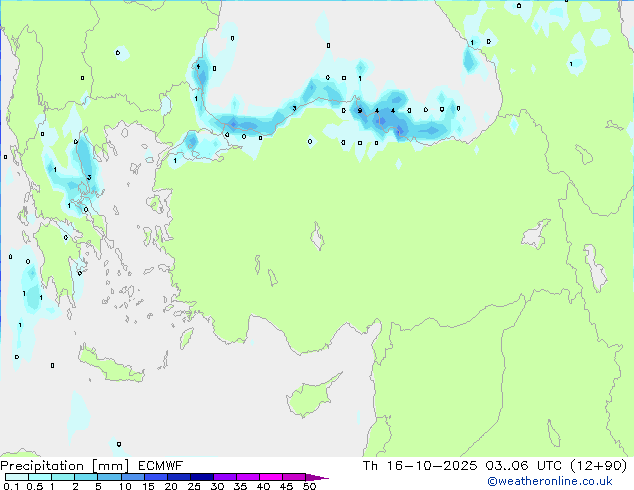Click the "0.1" legend scale label
The image size is (634, 490).
click(11, 486)
